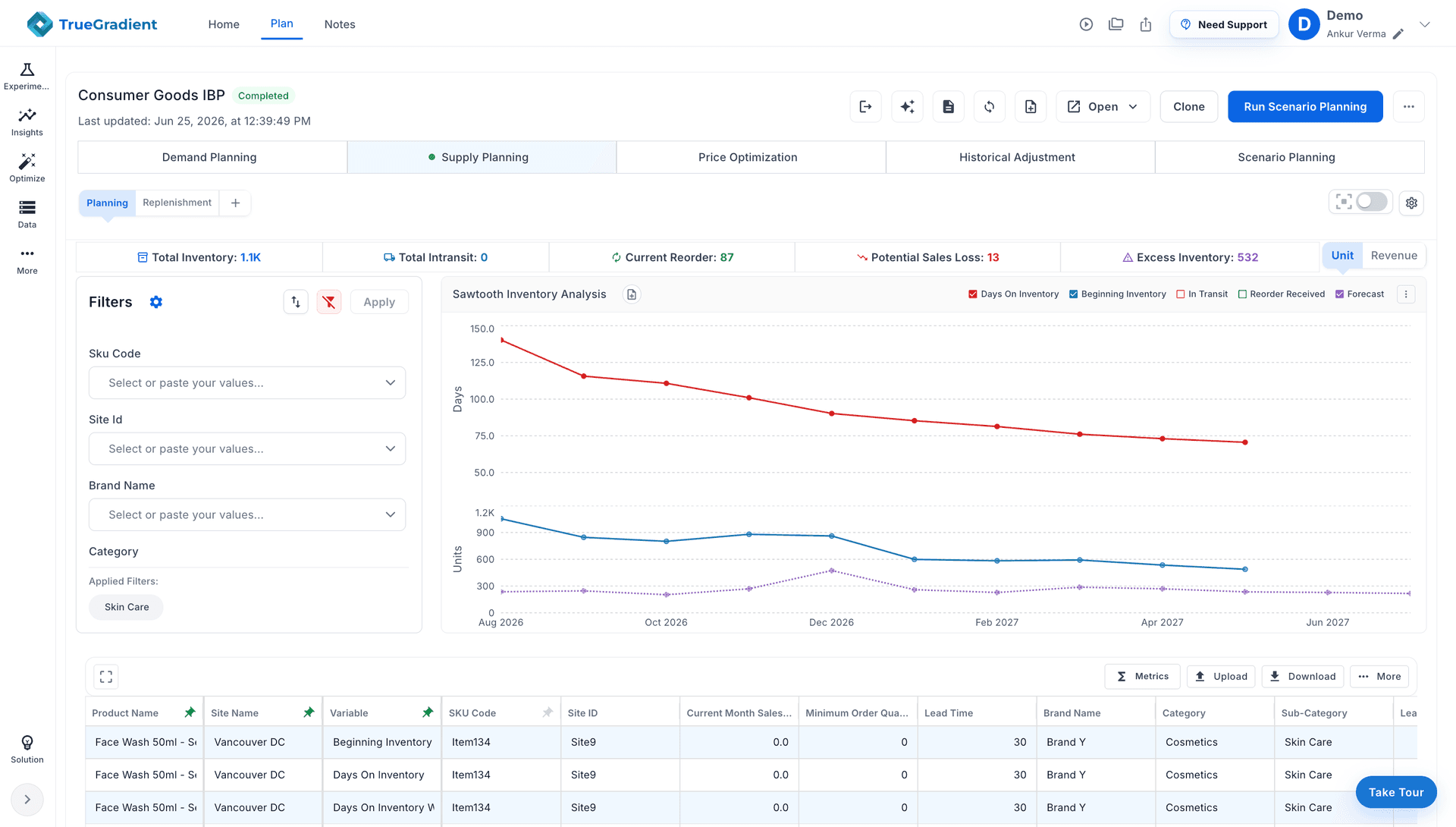Pin the SKU Code column

click(548, 712)
